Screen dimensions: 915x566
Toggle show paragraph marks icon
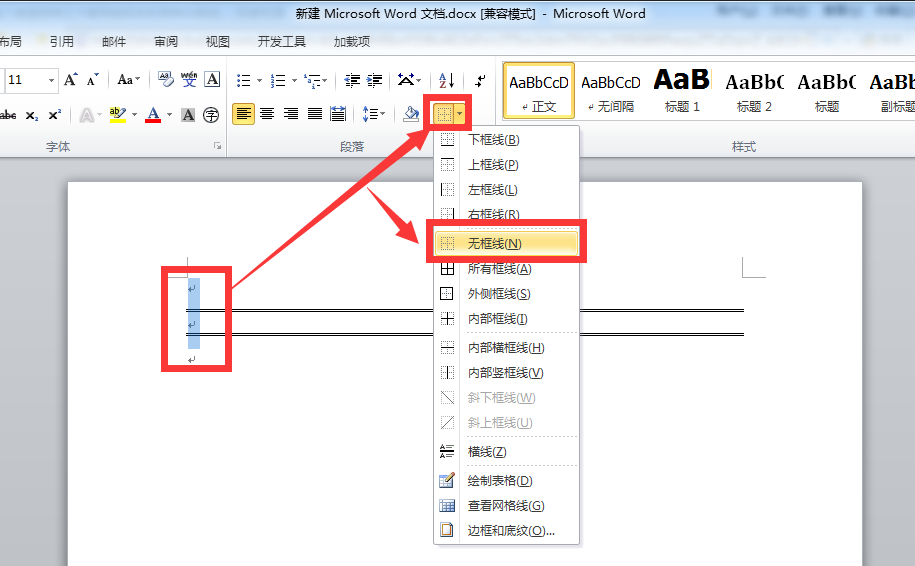(480, 81)
